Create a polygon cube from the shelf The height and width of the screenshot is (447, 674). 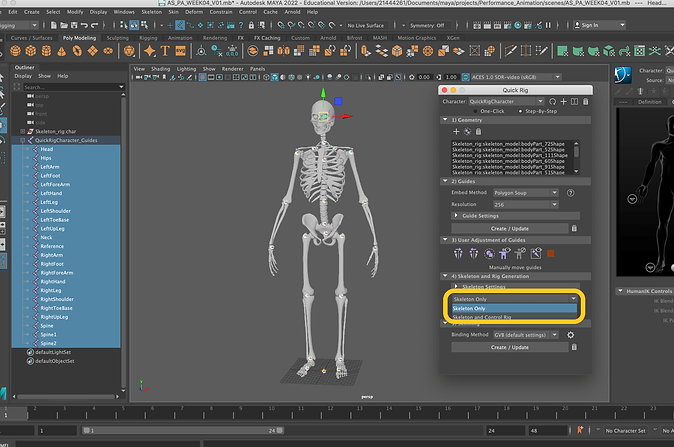[31, 51]
